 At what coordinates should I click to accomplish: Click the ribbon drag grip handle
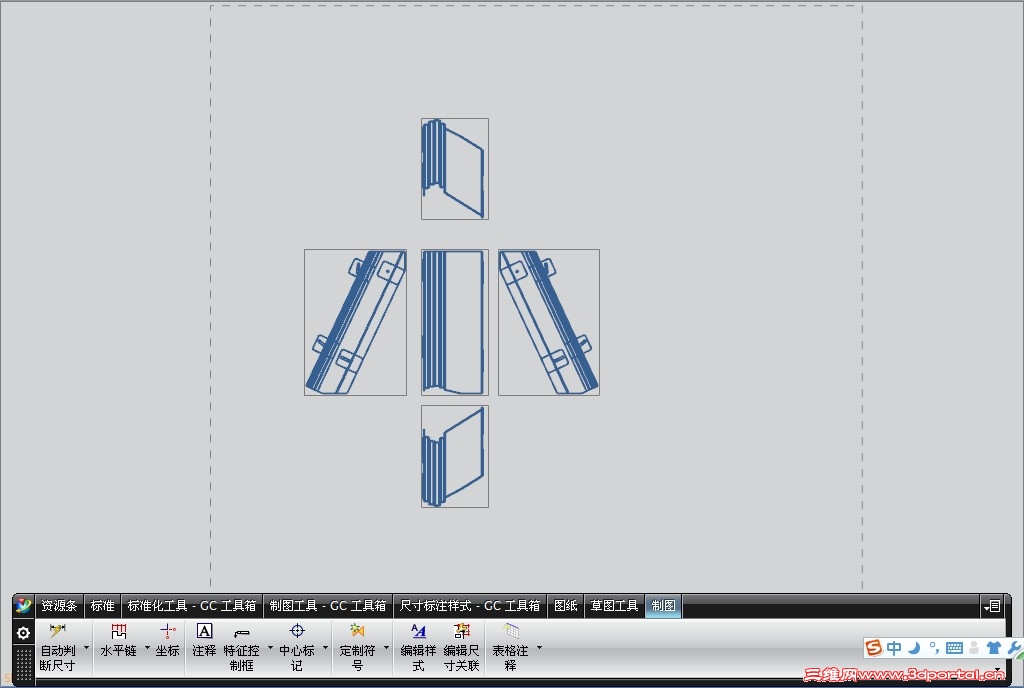[24, 665]
